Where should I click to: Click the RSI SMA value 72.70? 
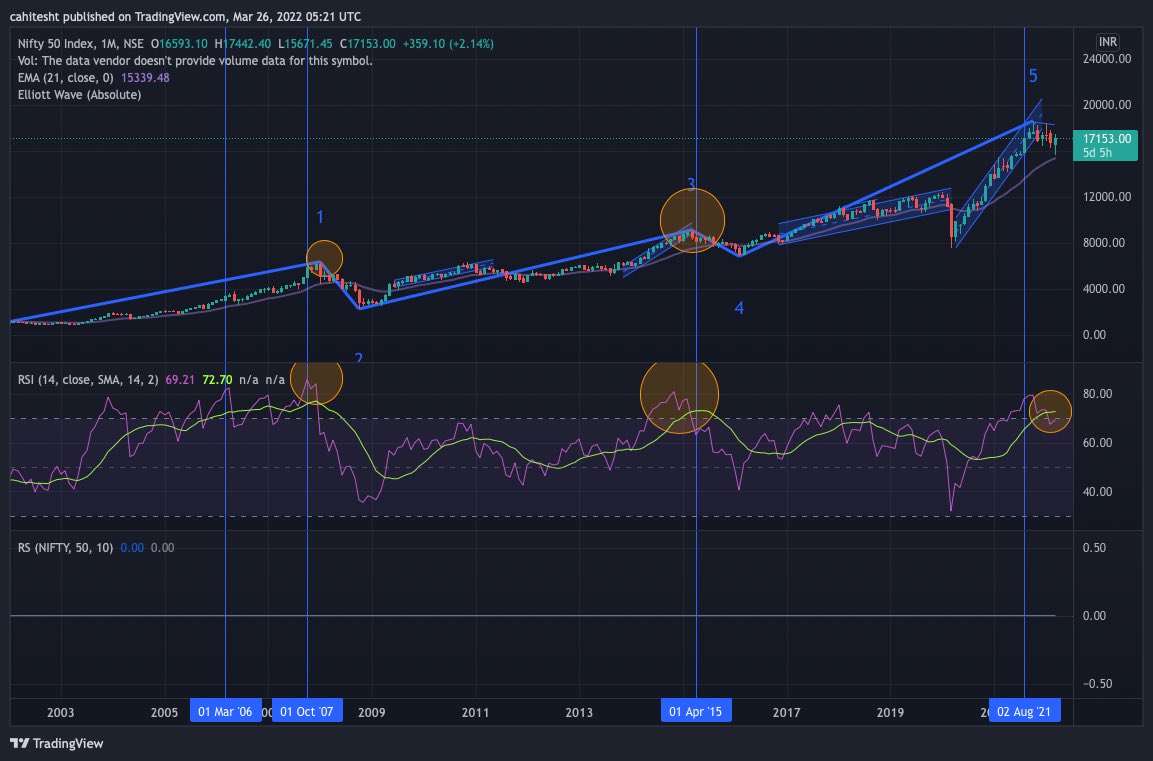pos(217,379)
